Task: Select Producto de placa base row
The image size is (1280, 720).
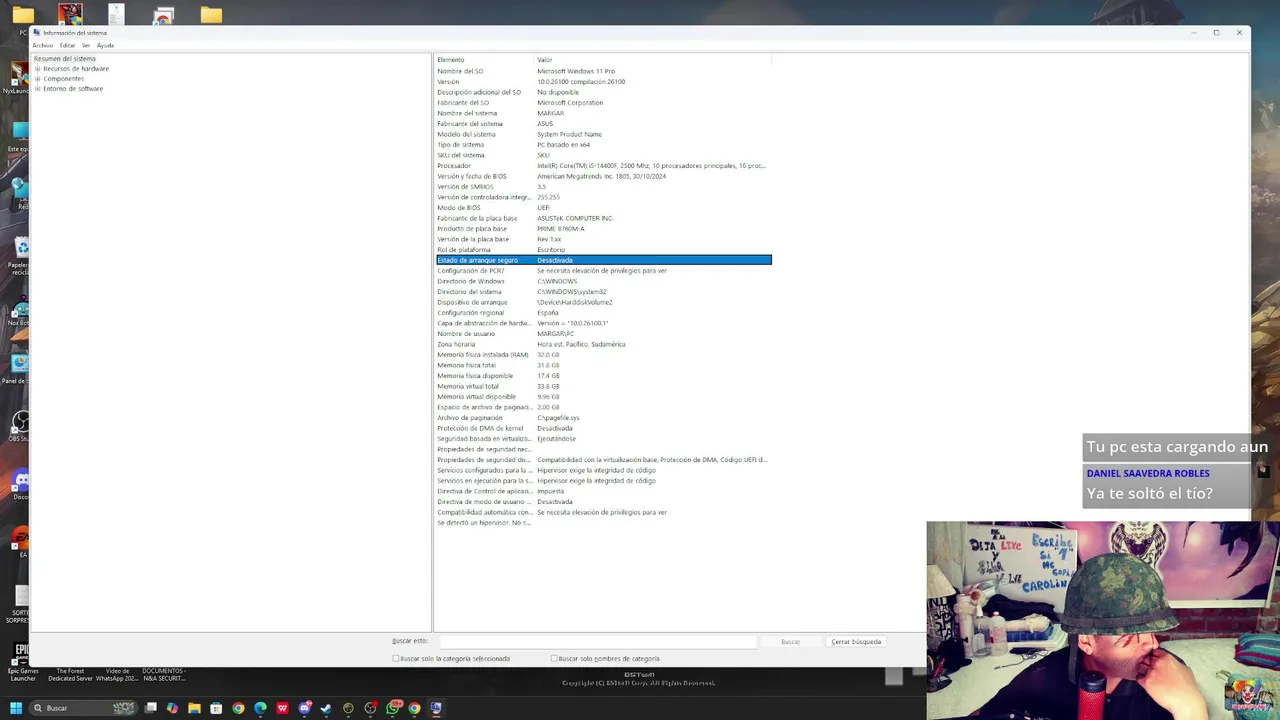Action: point(604,229)
